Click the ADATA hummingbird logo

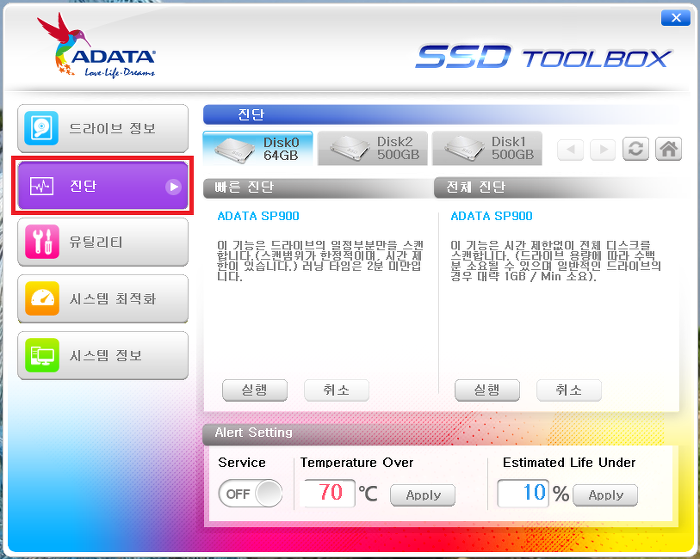[x=96, y=46]
